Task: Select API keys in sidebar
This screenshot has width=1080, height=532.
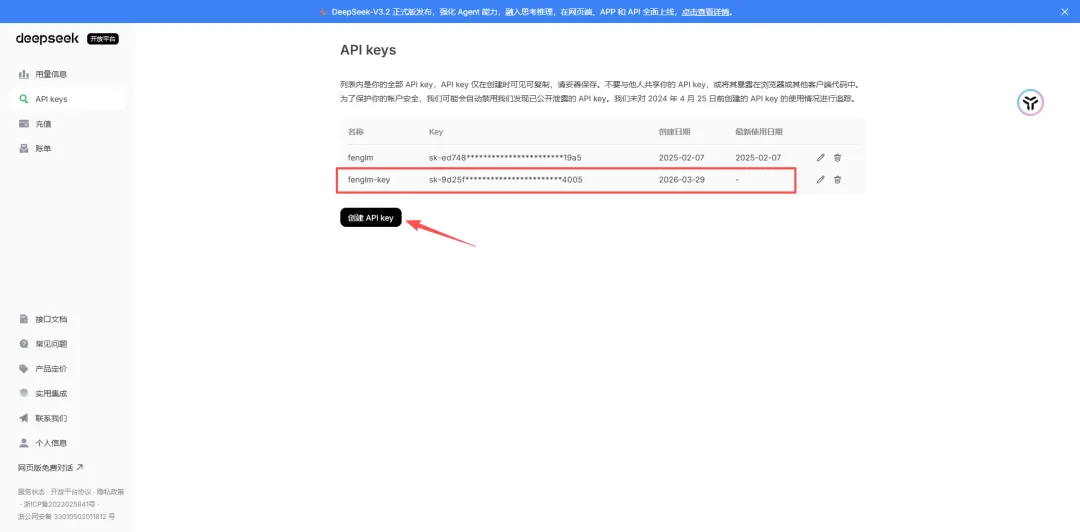Action: [x=68, y=99]
